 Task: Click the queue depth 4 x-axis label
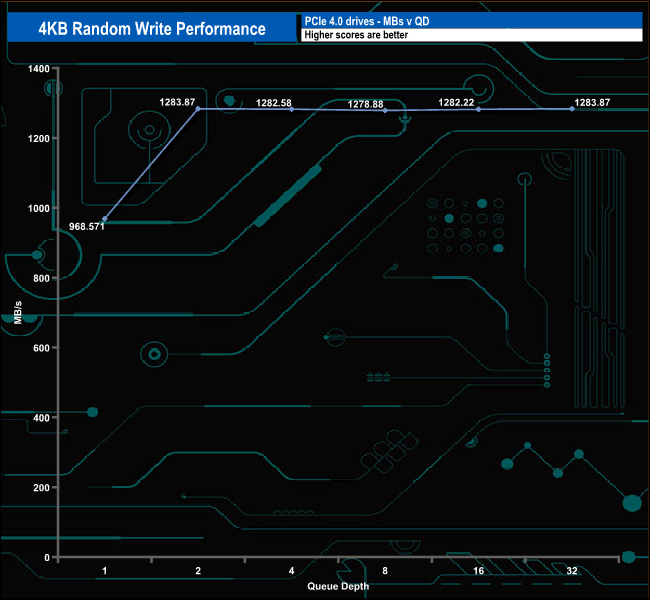[x=292, y=570]
